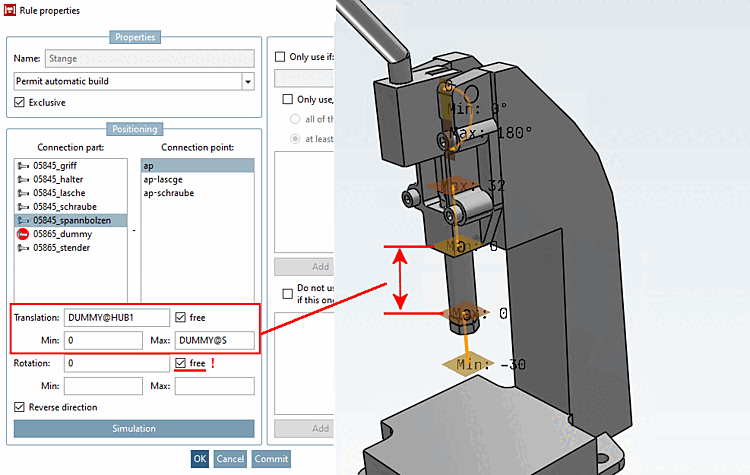Click the part icon beside 05845_spannbolzen
The width and height of the screenshot is (750, 475).
click(23, 221)
